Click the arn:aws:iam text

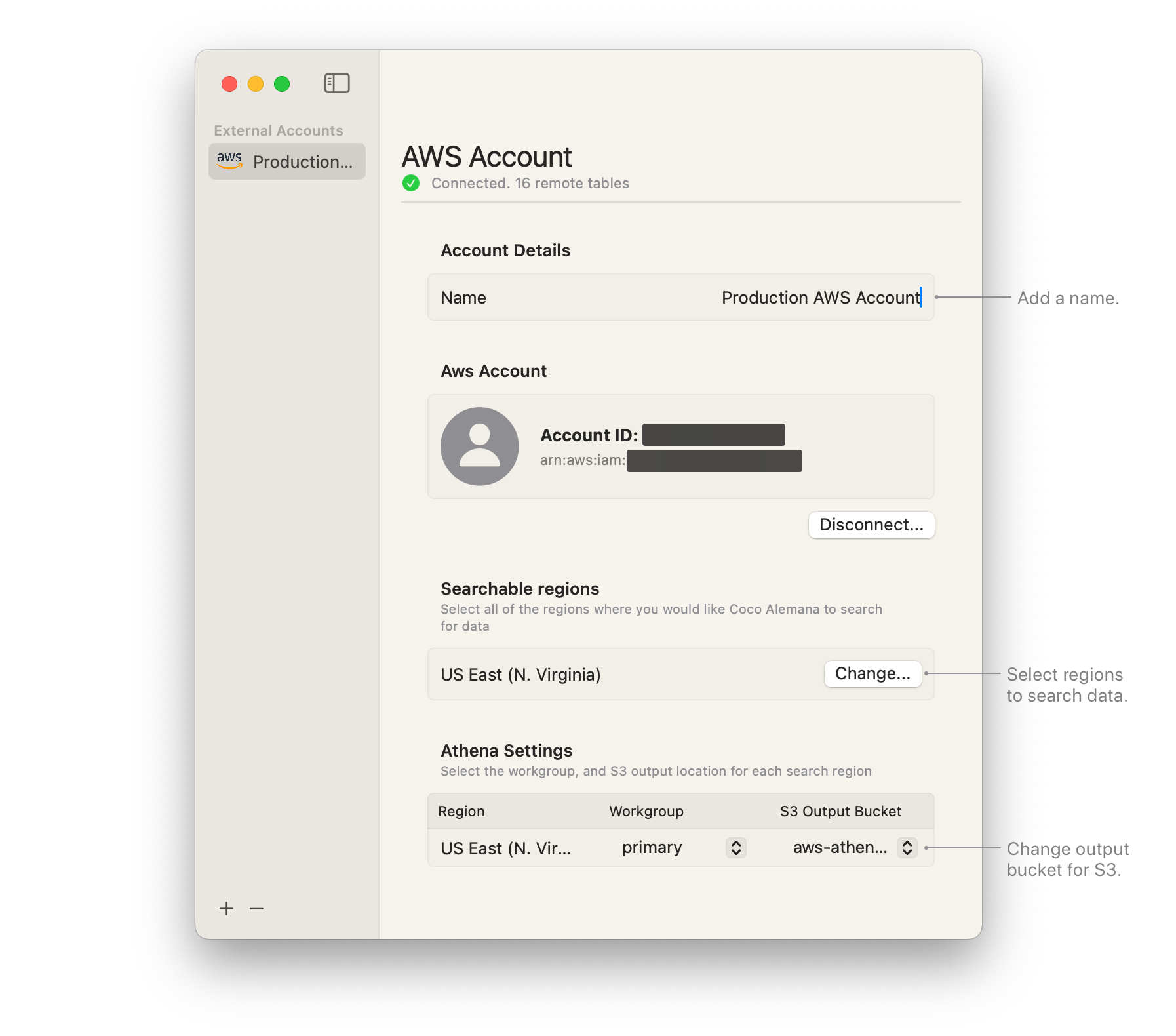(583, 460)
